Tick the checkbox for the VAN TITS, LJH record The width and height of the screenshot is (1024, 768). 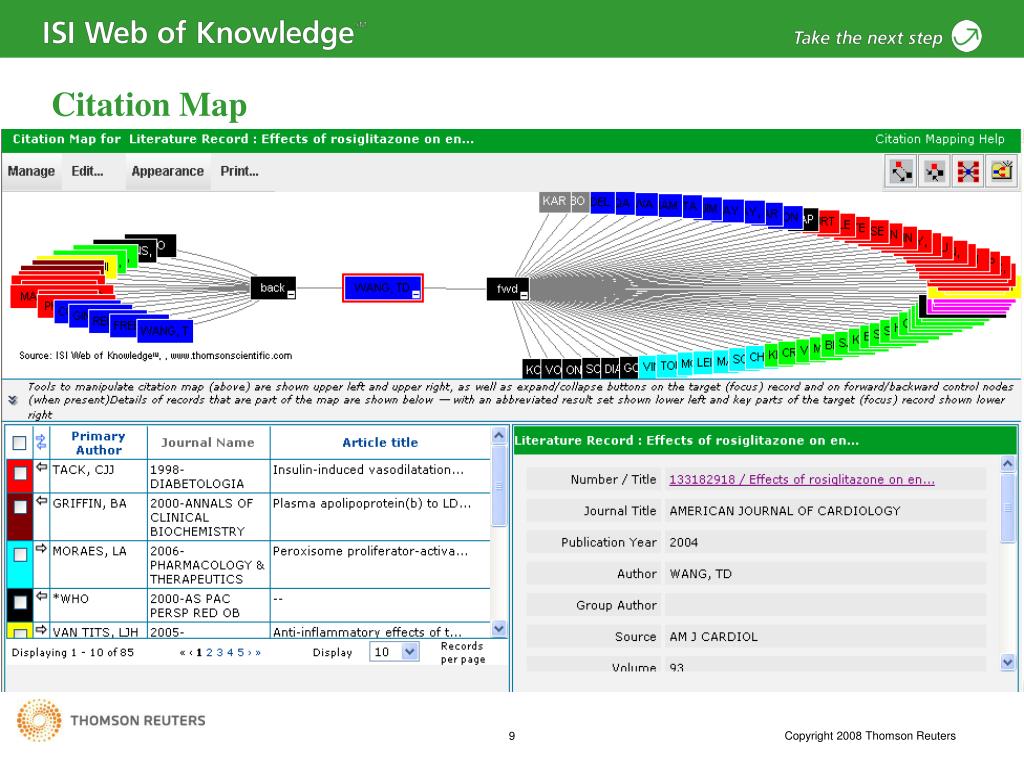(20, 633)
